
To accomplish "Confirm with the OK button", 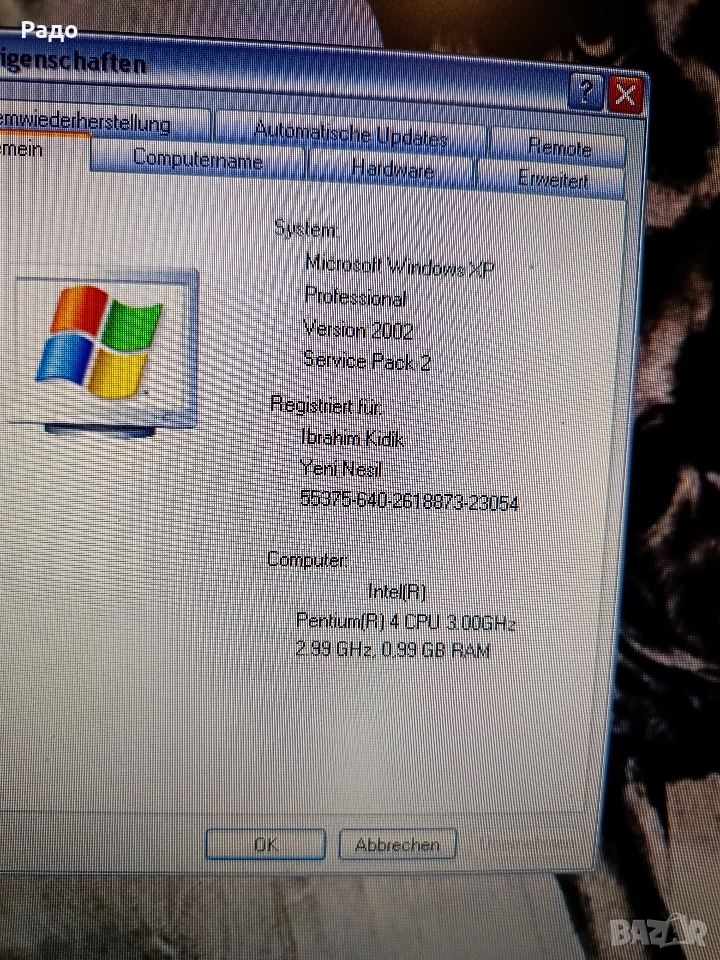I will tap(265, 844).
